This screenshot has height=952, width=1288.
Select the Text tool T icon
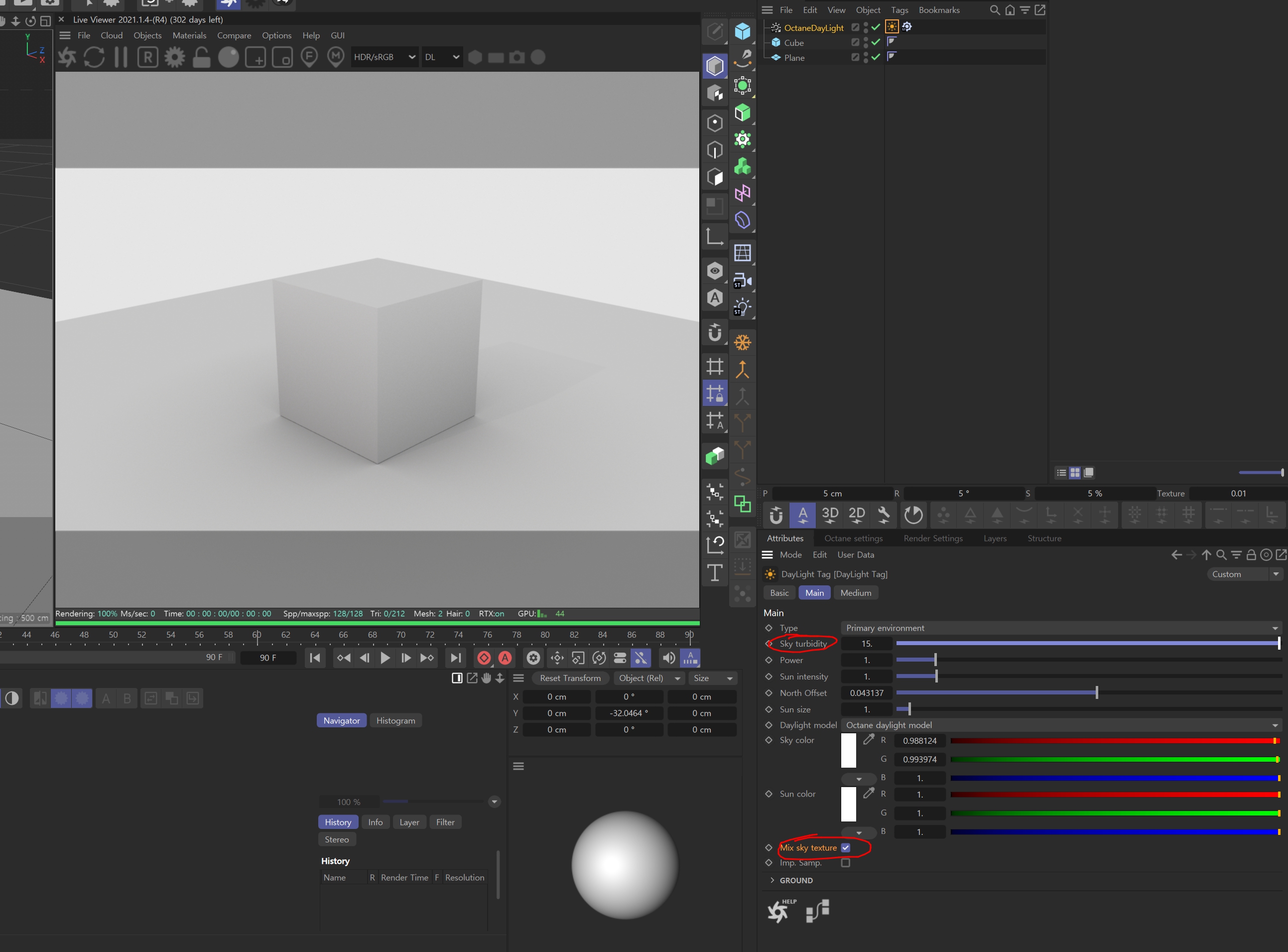pos(715,572)
